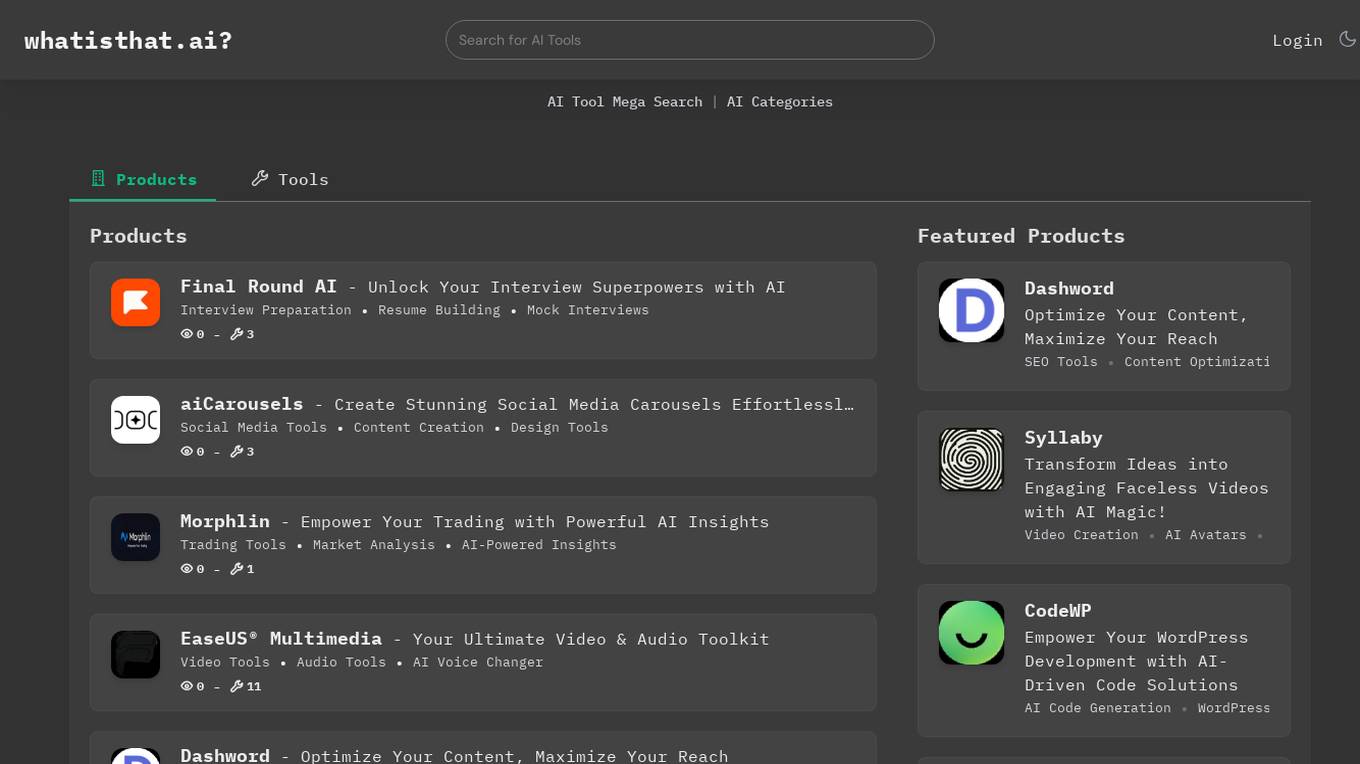Click the Syllaby spiral logo icon
Image resolution: width=1360 pixels, height=764 pixels.
(971, 460)
